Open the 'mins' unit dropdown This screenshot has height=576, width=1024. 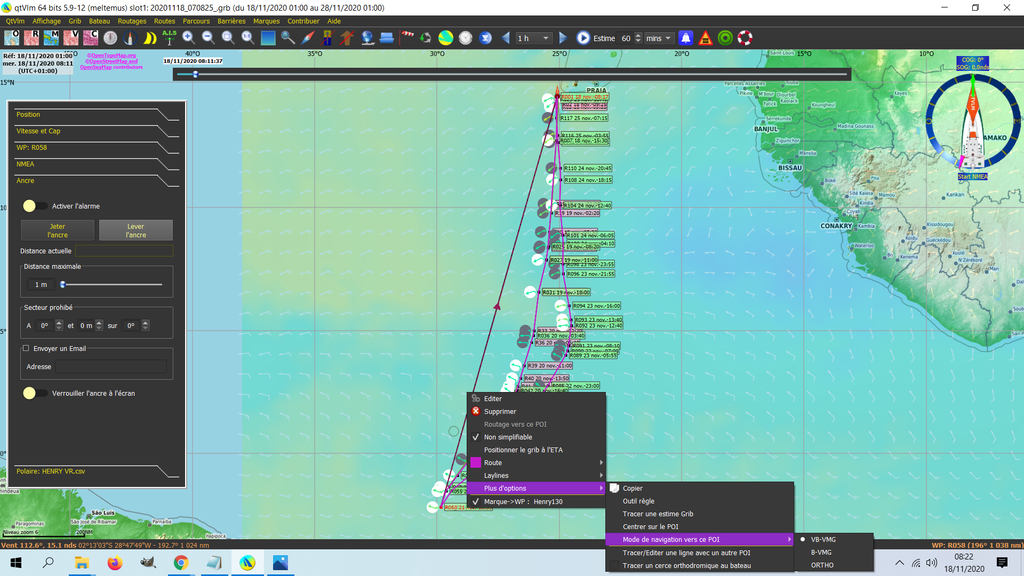(658, 38)
